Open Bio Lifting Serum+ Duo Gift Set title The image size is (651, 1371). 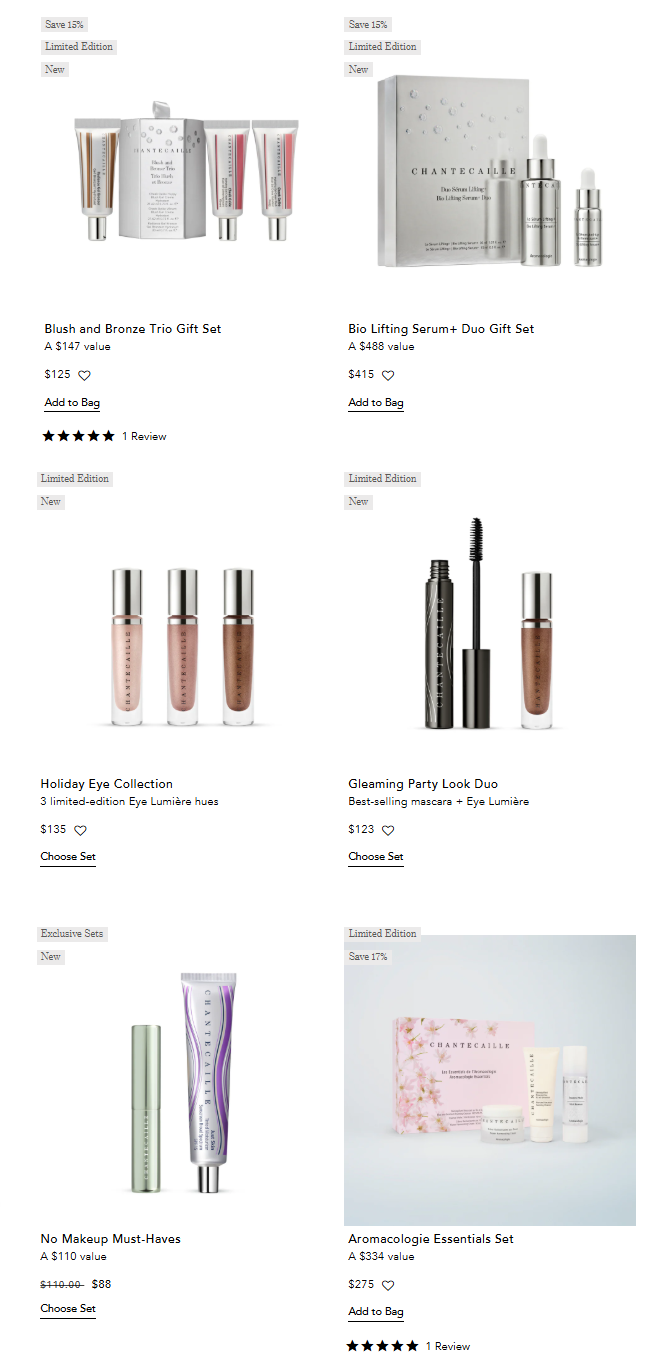tap(441, 329)
